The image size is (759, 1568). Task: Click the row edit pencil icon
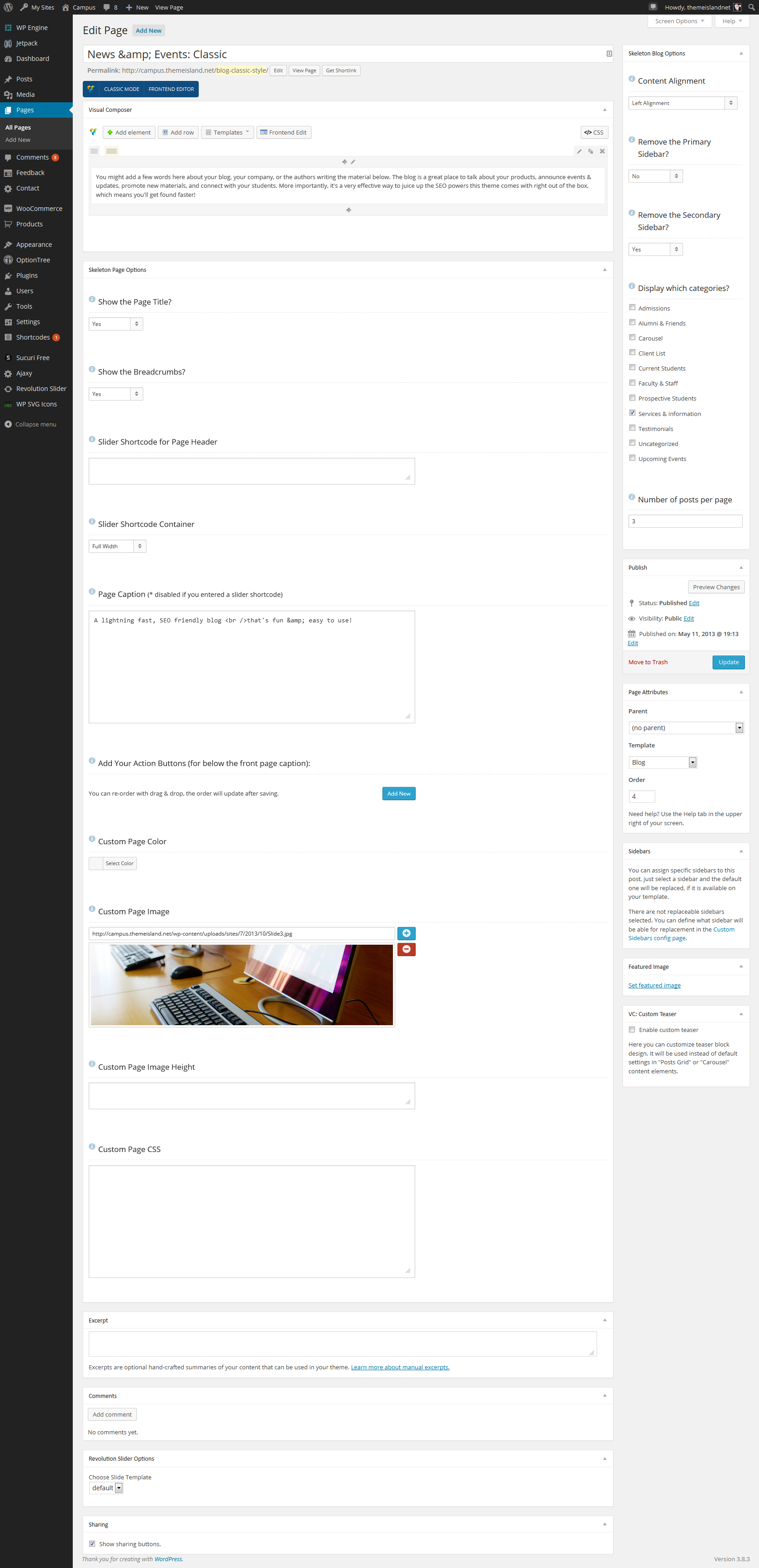pos(579,151)
